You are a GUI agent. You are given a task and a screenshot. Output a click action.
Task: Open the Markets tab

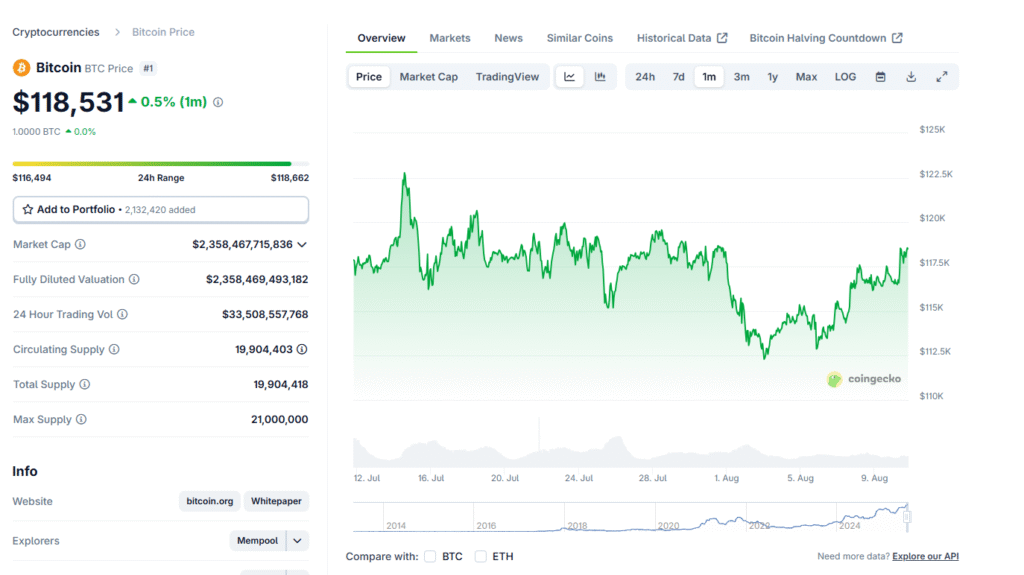(x=450, y=38)
